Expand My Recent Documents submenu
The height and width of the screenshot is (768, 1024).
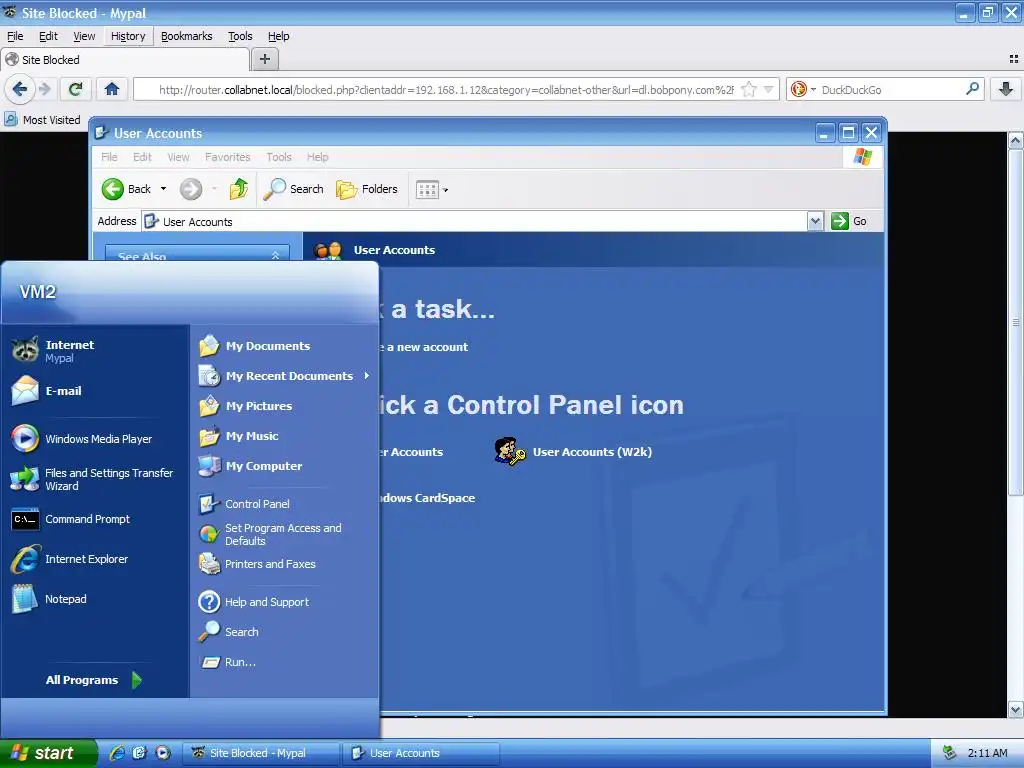[285, 376]
